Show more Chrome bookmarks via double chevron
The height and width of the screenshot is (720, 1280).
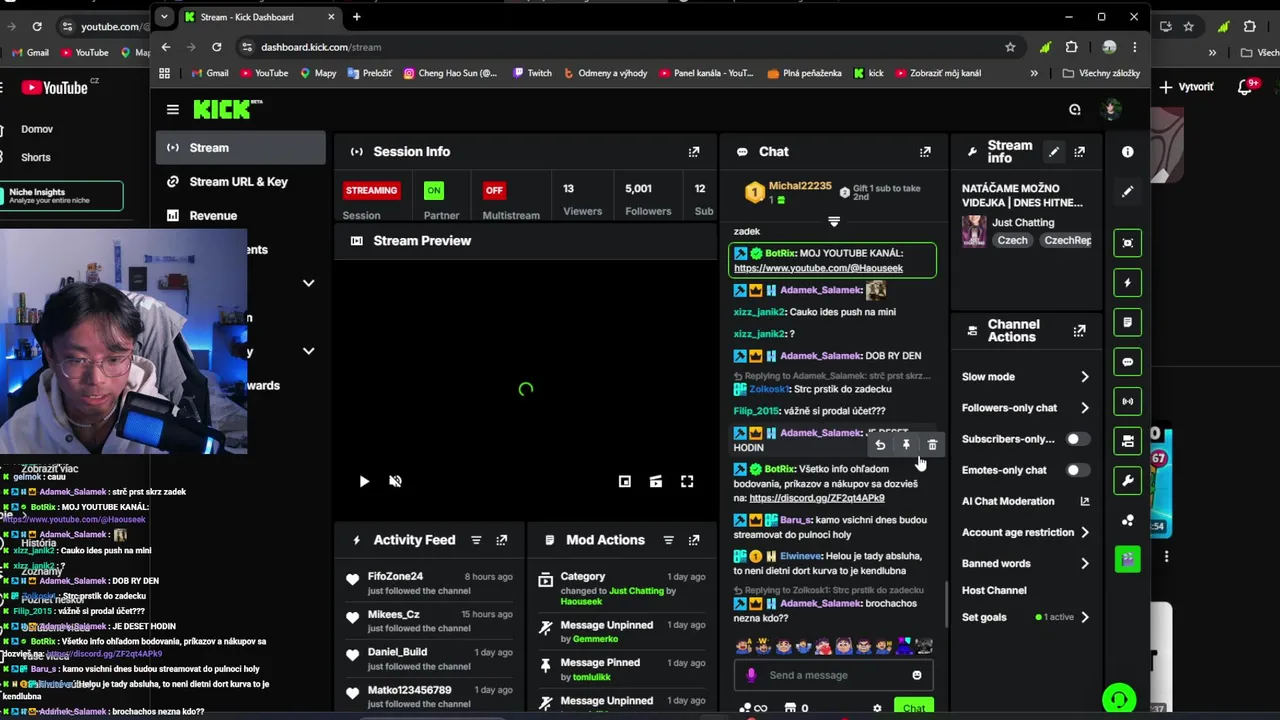coord(1034,73)
